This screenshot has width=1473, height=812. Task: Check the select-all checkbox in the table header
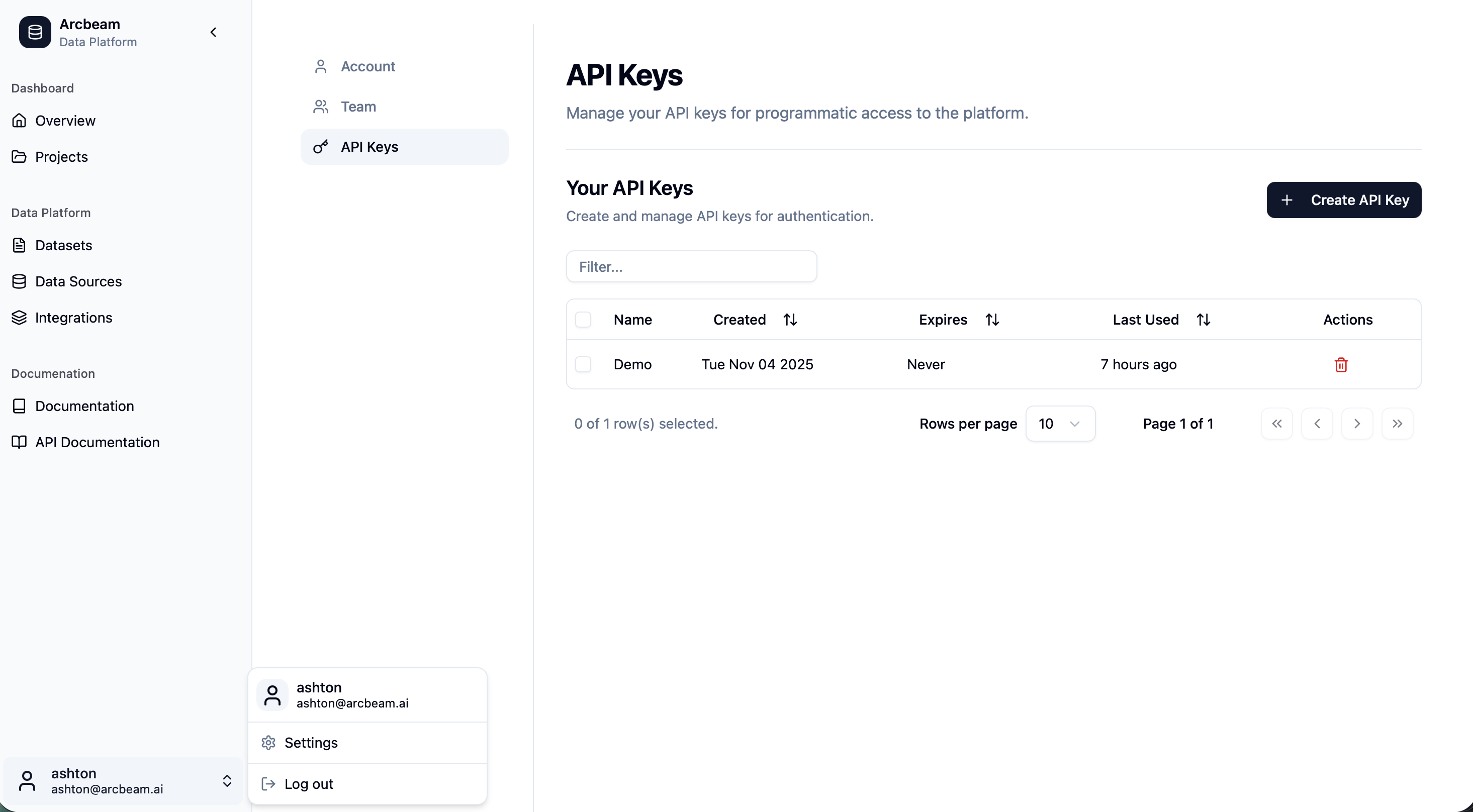(x=583, y=320)
